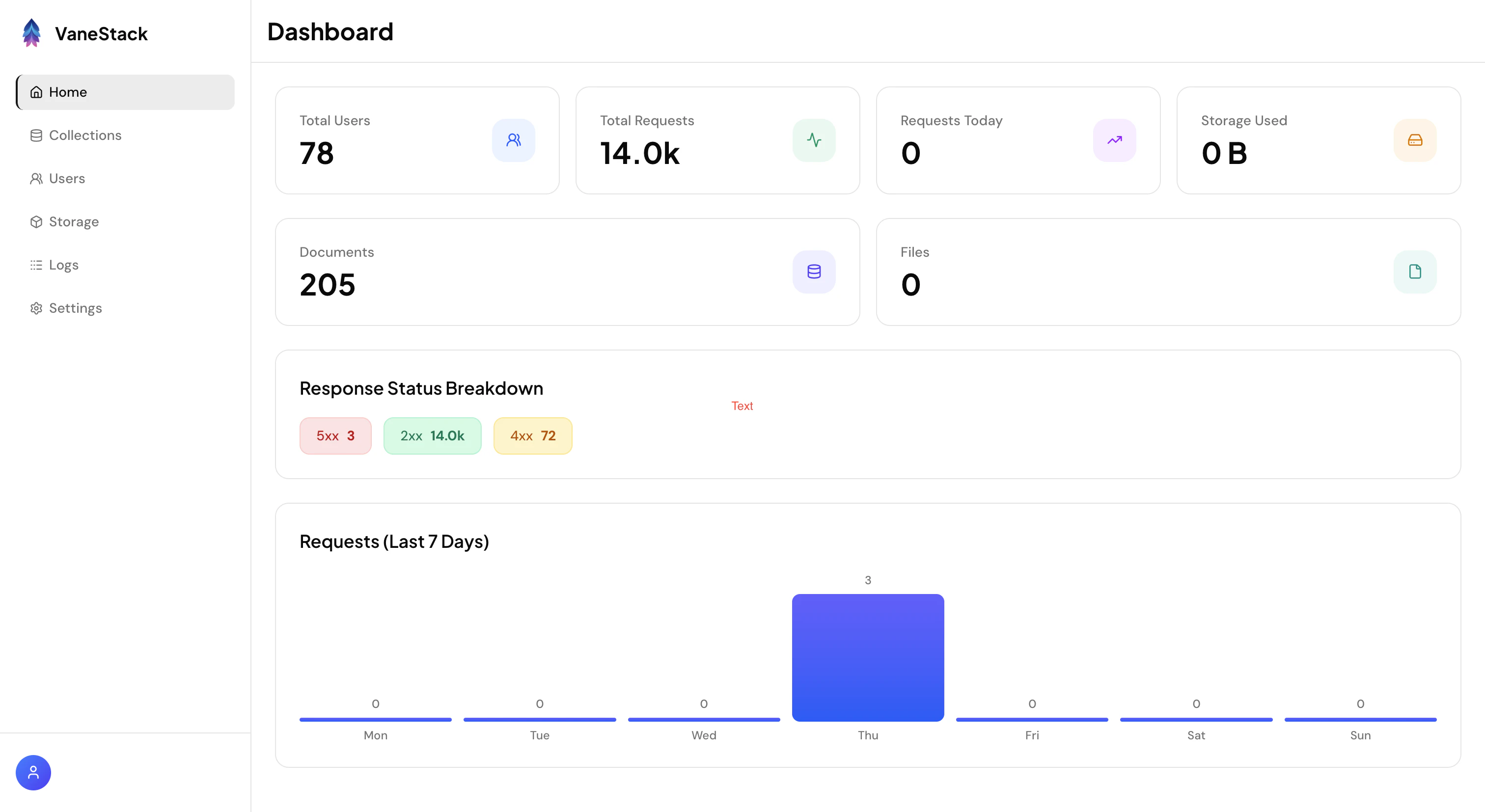Image resolution: width=1485 pixels, height=812 pixels.
Task: Click the Requests Today trending arrow icon
Action: pyautogui.click(x=1114, y=140)
